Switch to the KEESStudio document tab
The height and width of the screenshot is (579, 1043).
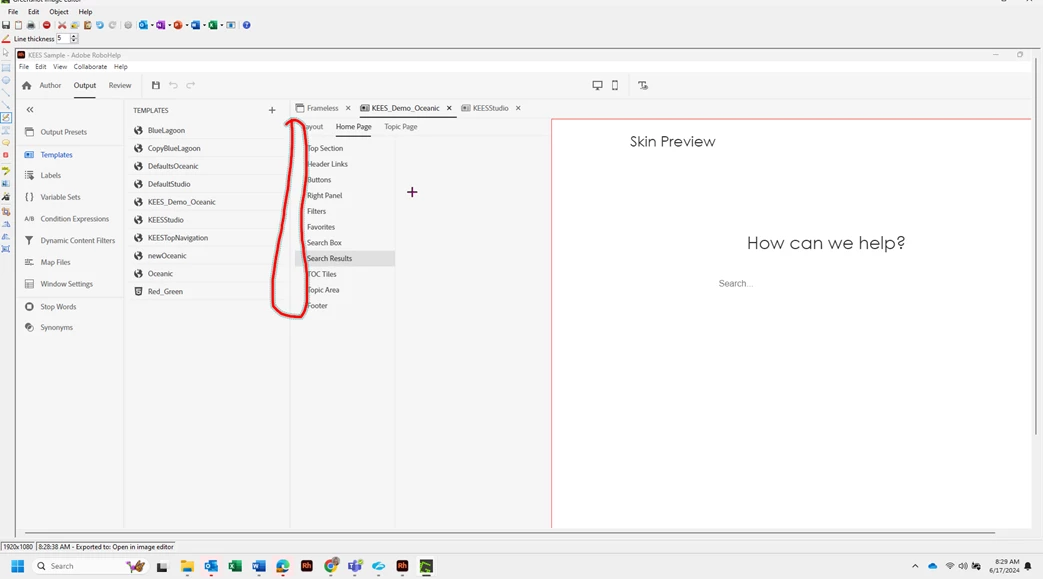pos(490,108)
